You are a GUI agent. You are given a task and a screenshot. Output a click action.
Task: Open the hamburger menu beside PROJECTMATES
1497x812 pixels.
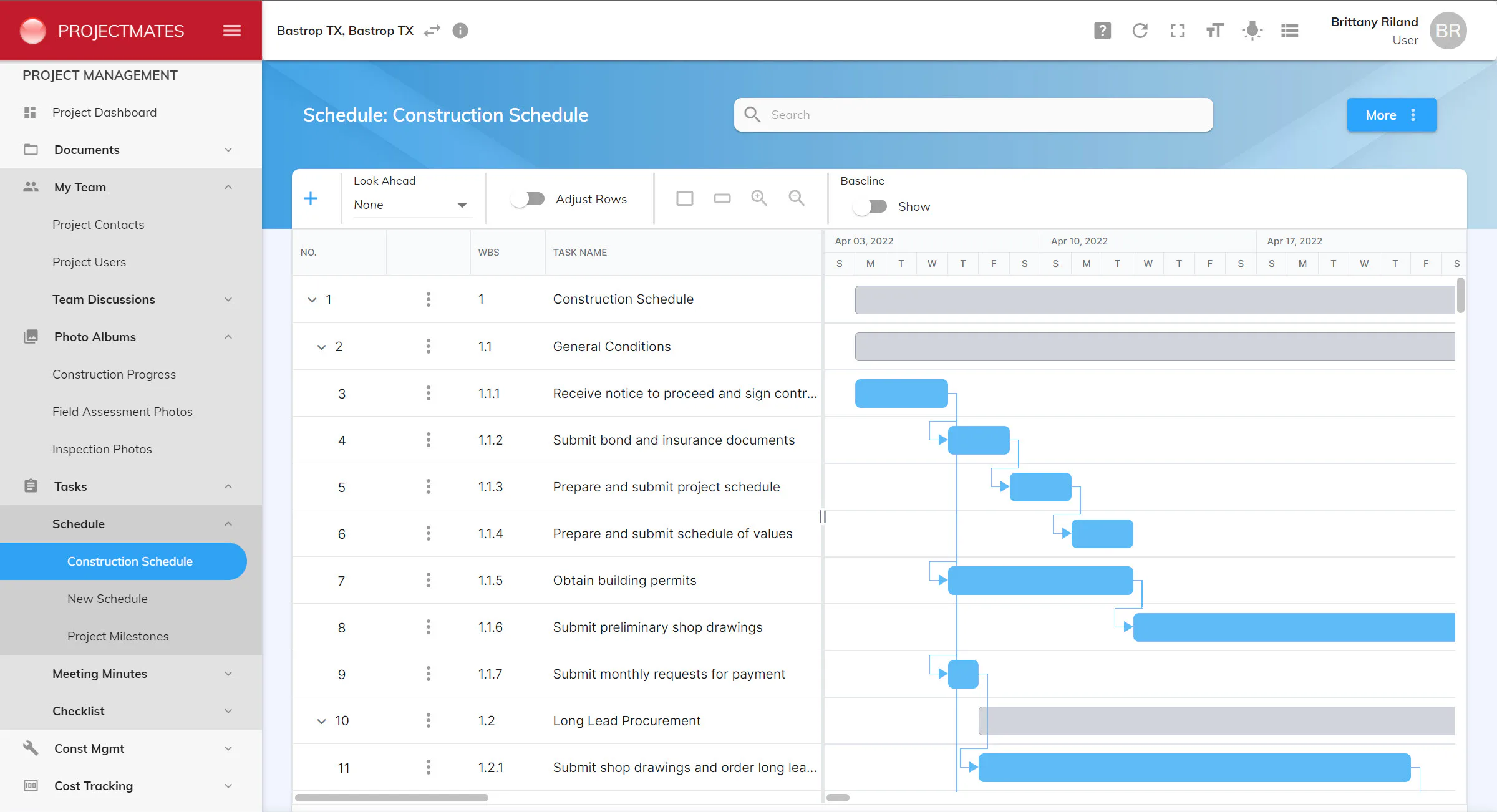[232, 31]
